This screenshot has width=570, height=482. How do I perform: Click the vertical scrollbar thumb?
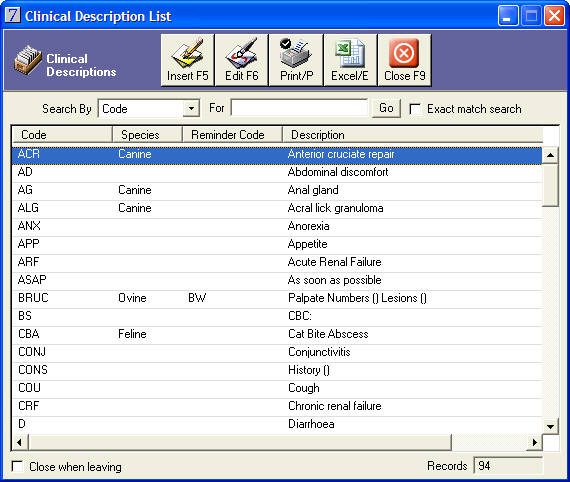click(550, 185)
